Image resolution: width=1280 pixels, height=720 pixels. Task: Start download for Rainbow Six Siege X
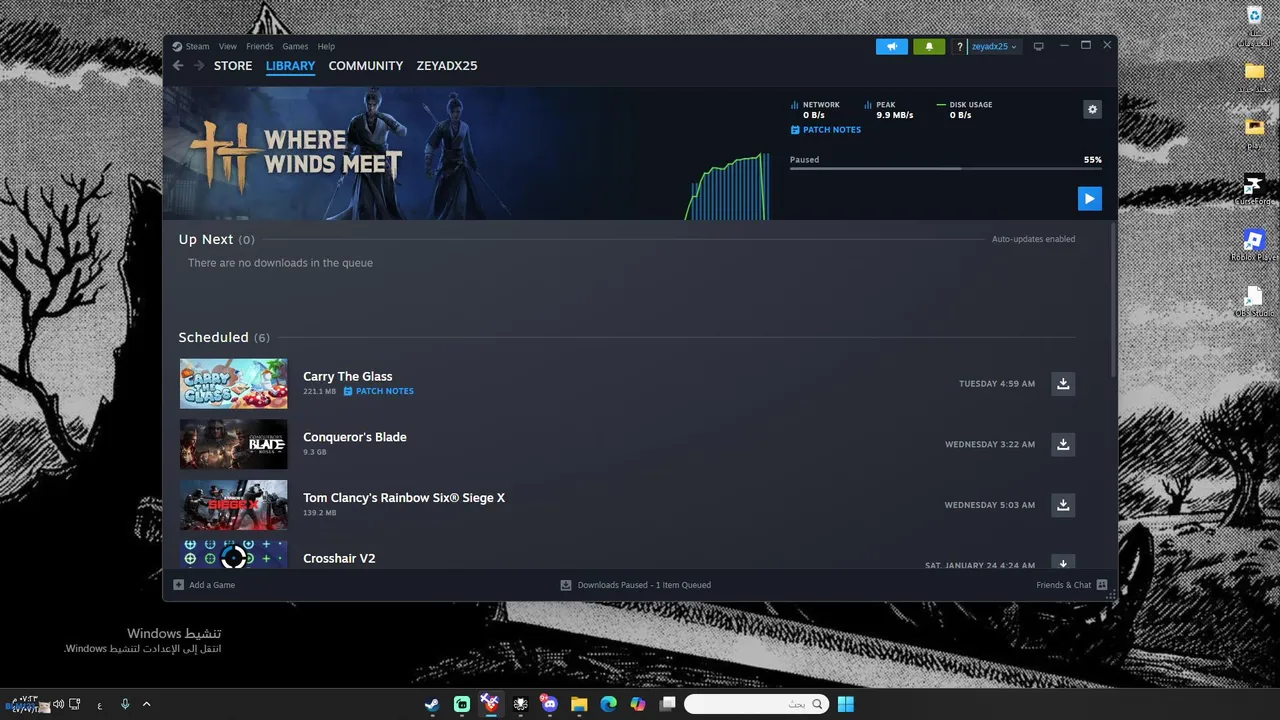point(1063,505)
